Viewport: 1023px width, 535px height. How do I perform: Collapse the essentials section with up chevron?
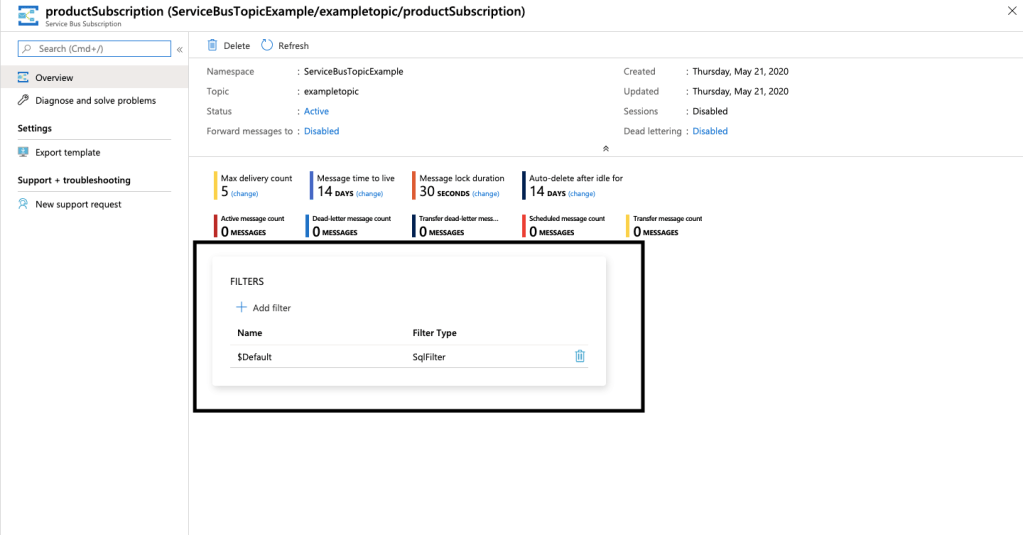click(605, 148)
